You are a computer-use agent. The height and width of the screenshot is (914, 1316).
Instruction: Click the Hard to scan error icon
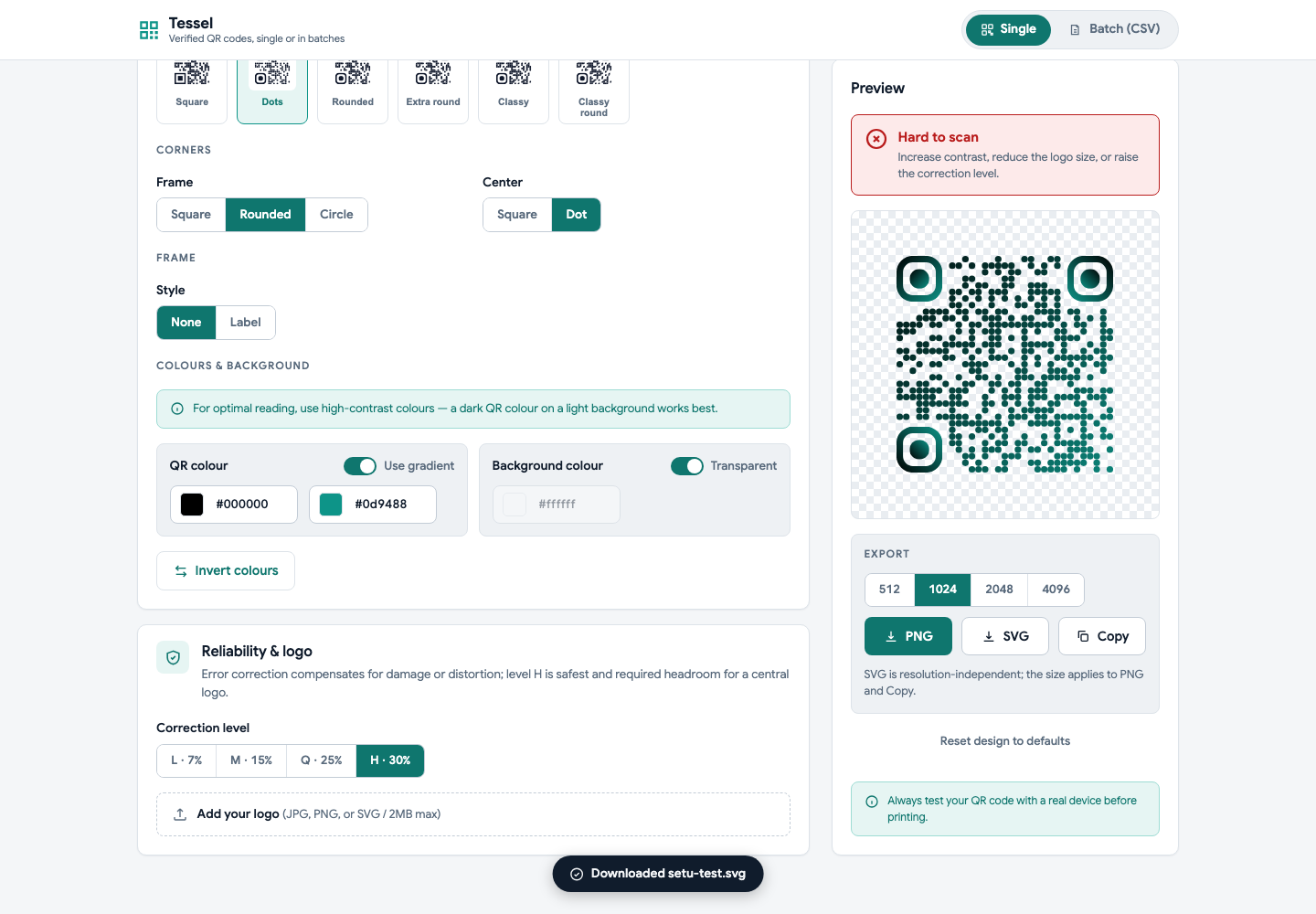click(x=876, y=139)
